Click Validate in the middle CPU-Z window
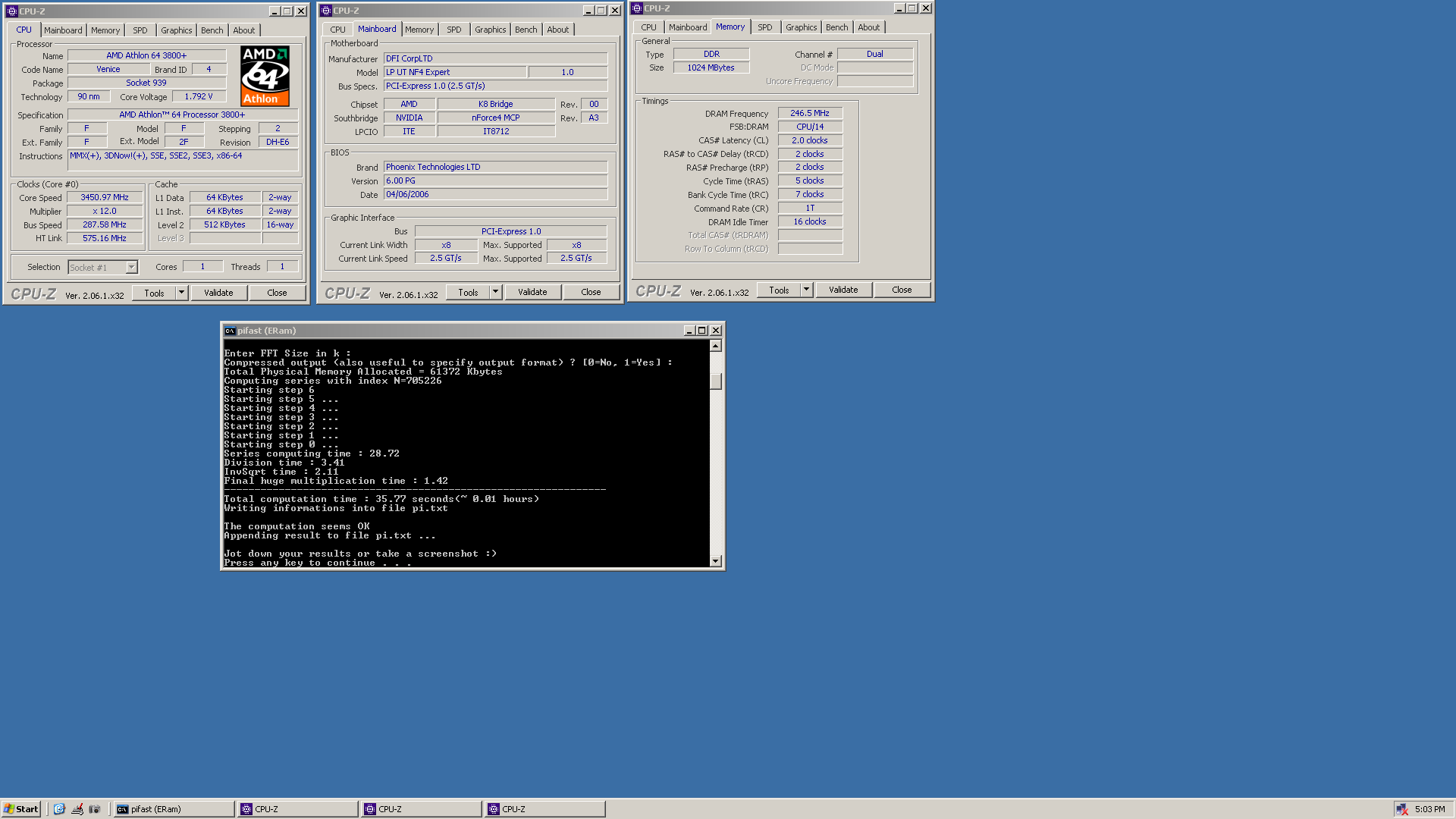 [x=532, y=292]
